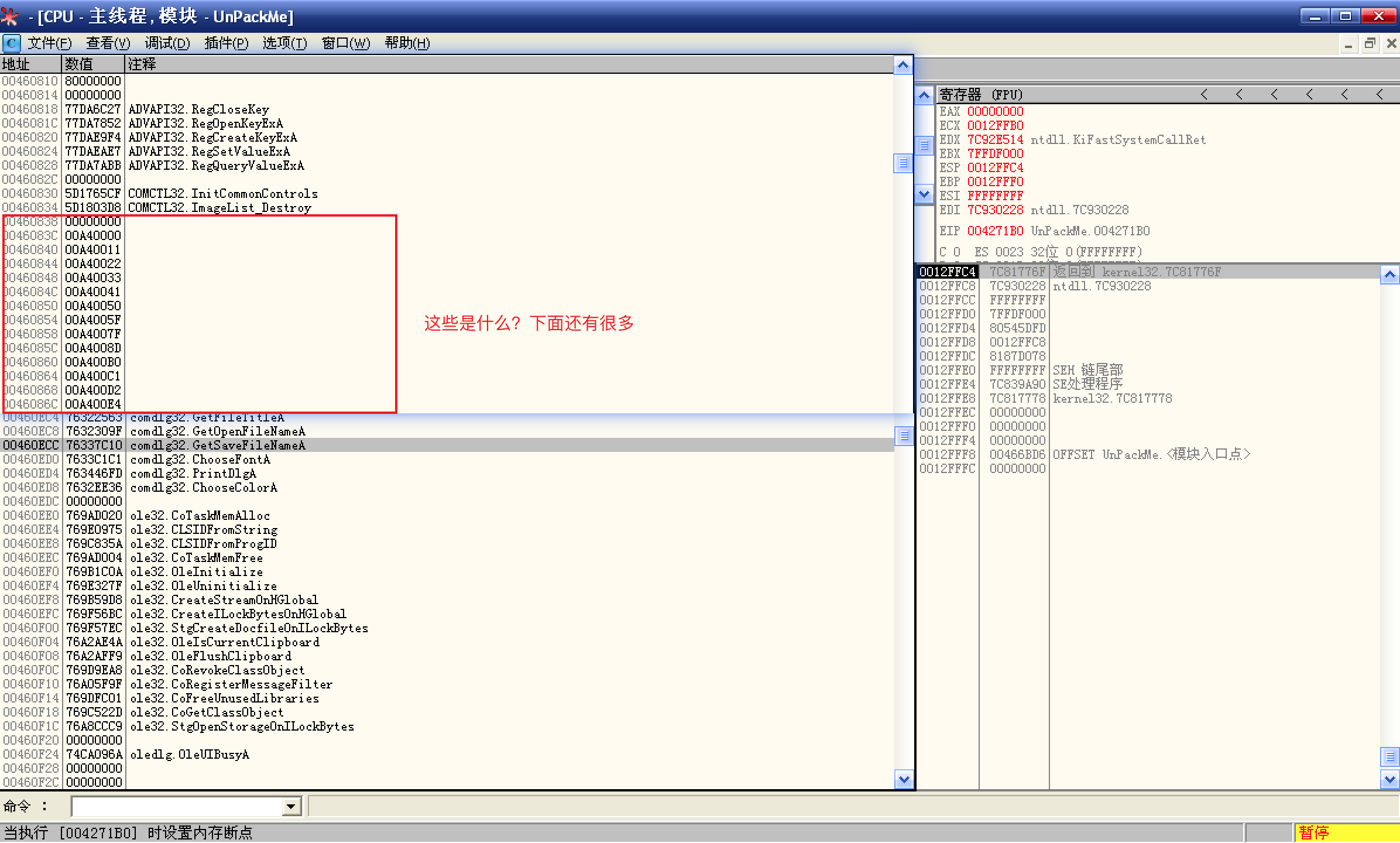Click the C icon in menu bar
1400x843 pixels.
[x=11, y=43]
